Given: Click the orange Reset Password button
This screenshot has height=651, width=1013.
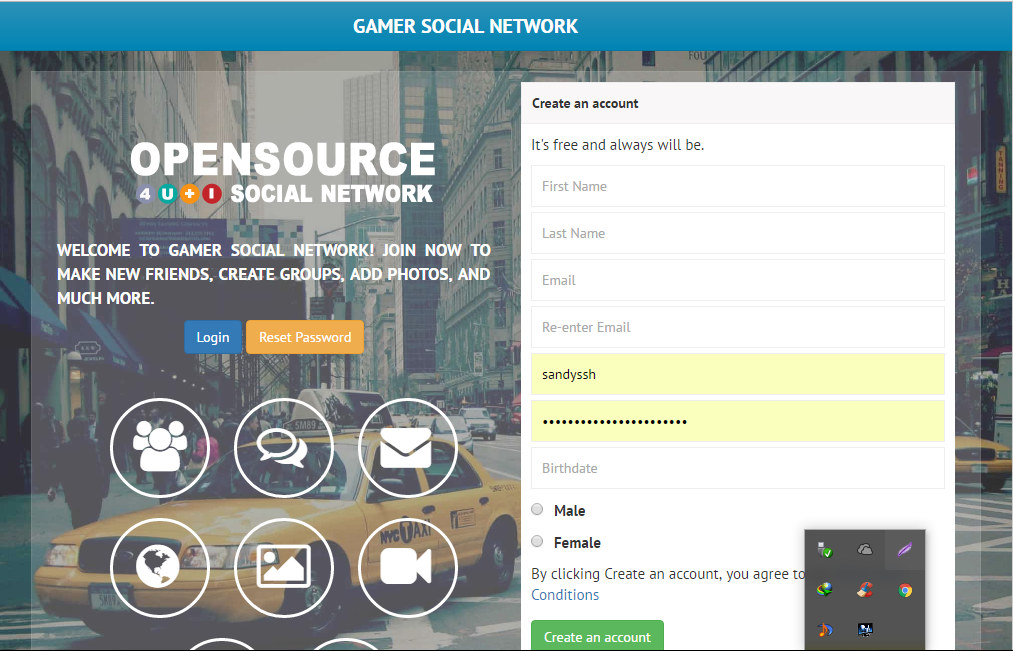Looking at the screenshot, I should click(x=305, y=337).
